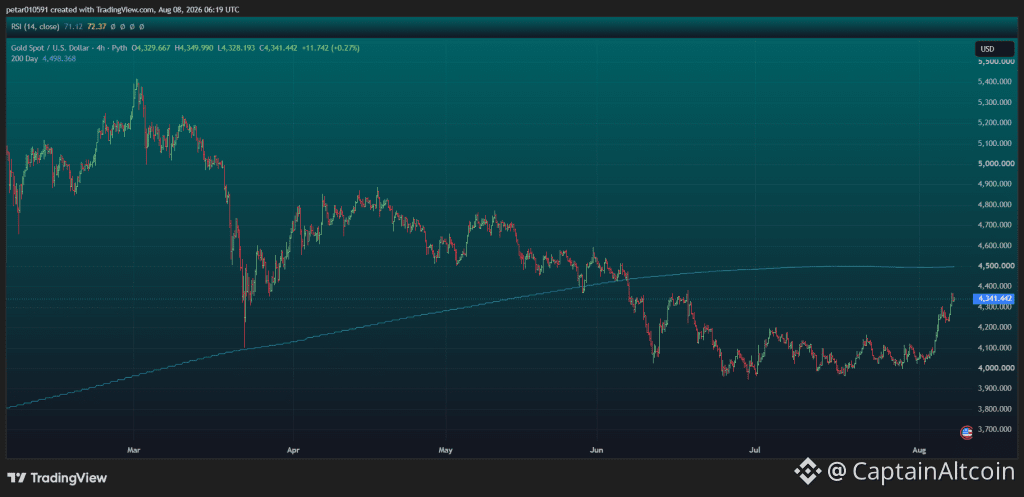The image size is (1024, 497).
Task: Click the RSI value 71.12
Action: [x=71, y=27]
